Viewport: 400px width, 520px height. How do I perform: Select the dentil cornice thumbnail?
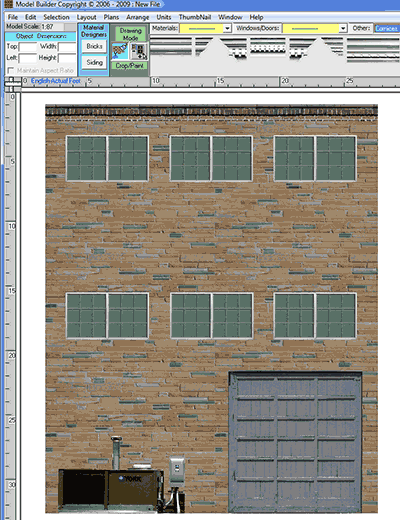pos(268,46)
